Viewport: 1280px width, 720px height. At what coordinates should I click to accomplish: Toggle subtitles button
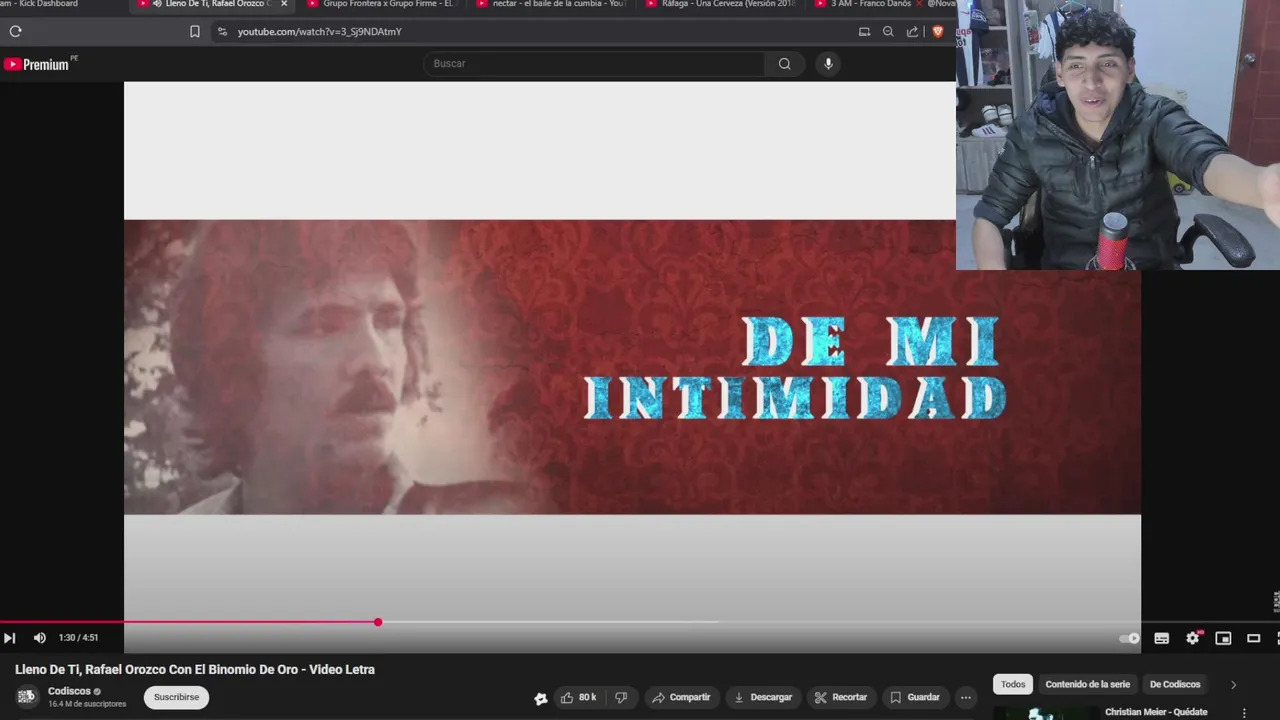coord(1161,638)
